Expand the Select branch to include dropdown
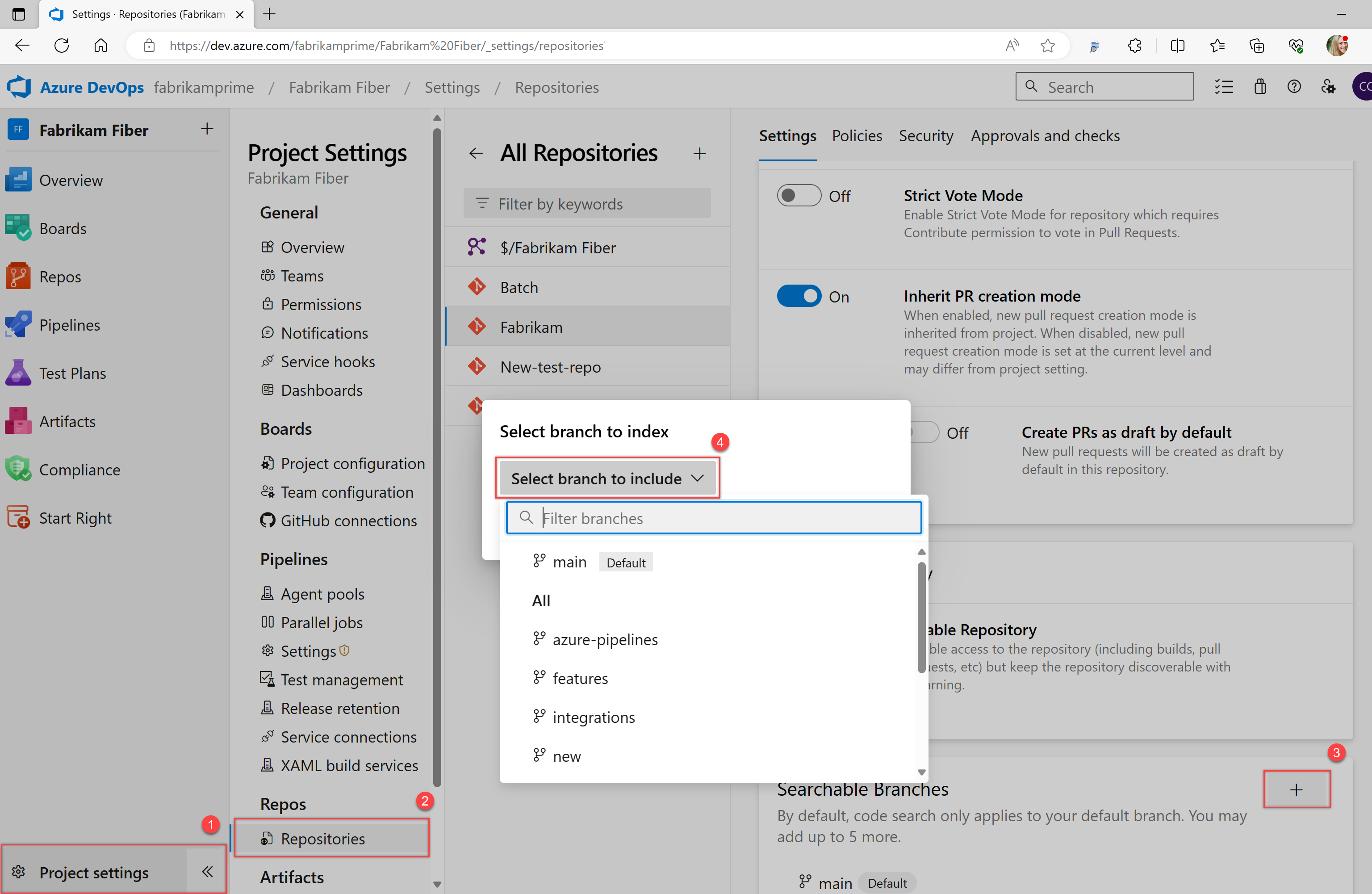The width and height of the screenshot is (1372, 894). (x=607, y=478)
